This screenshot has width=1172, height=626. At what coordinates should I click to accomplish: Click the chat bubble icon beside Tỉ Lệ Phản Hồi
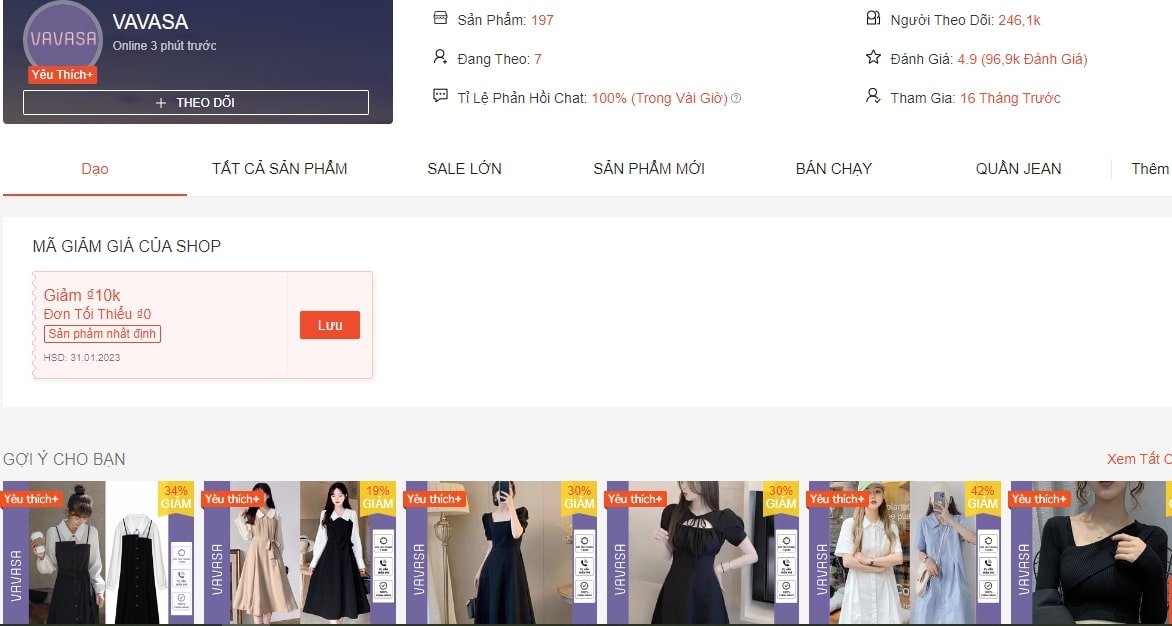(440, 97)
